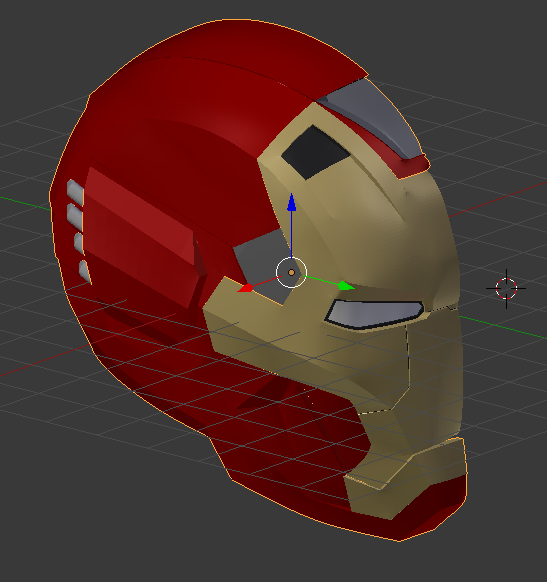Click the black square panel on forehead
This screenshot has width=547, height=582.
click(315, 153)
